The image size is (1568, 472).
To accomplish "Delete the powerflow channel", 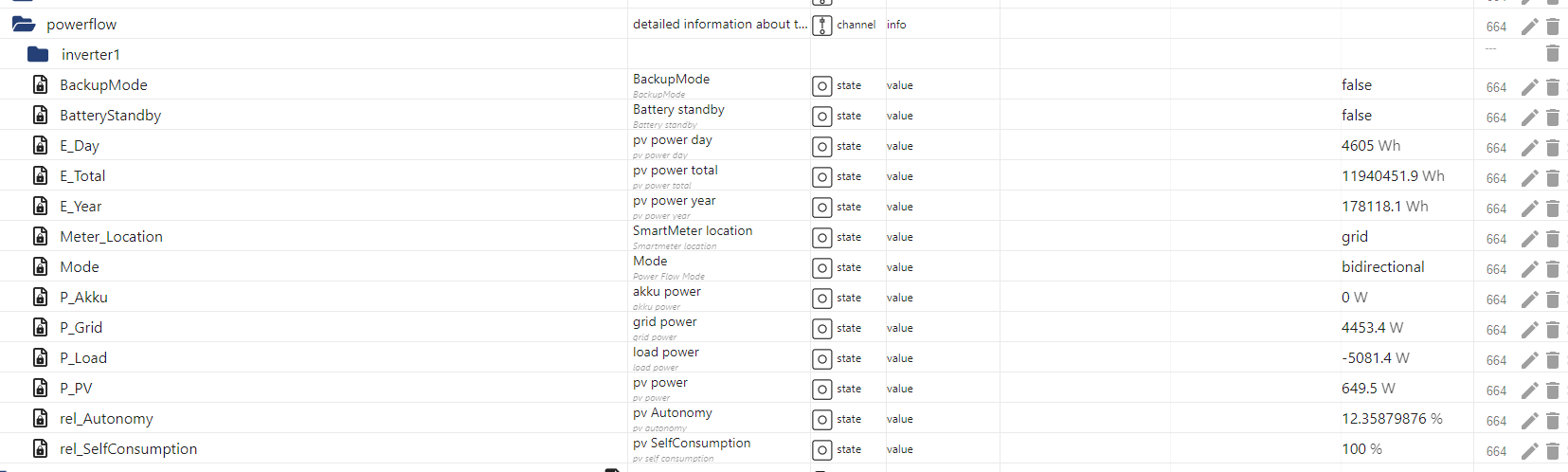I will 1553,27.
